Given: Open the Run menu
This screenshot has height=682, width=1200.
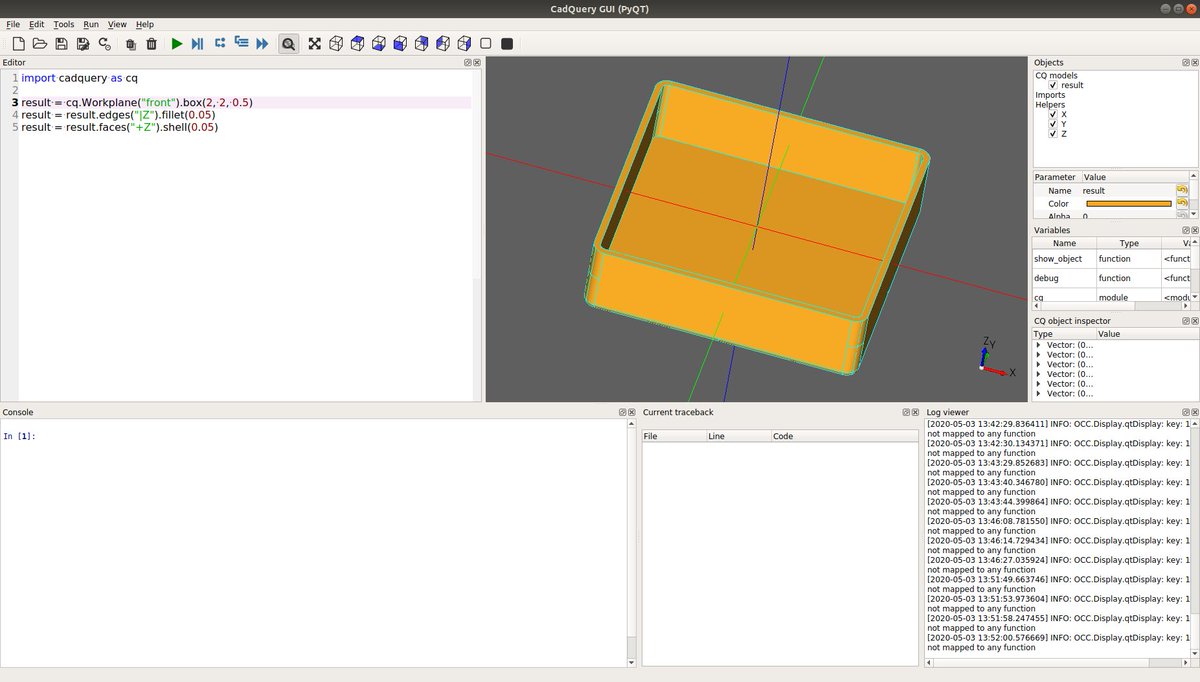Looking at the screenshot, I should click(x=91, y=24).
